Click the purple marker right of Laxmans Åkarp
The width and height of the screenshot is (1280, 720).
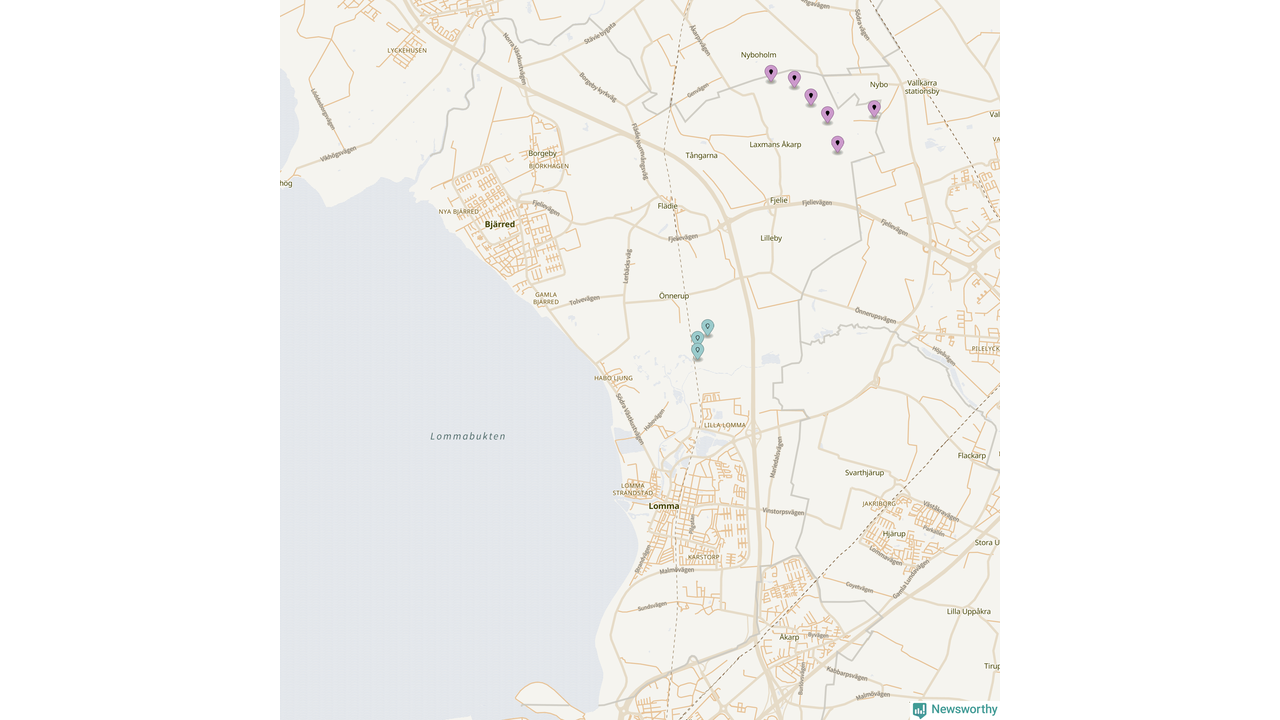click(x=838, y=144)
